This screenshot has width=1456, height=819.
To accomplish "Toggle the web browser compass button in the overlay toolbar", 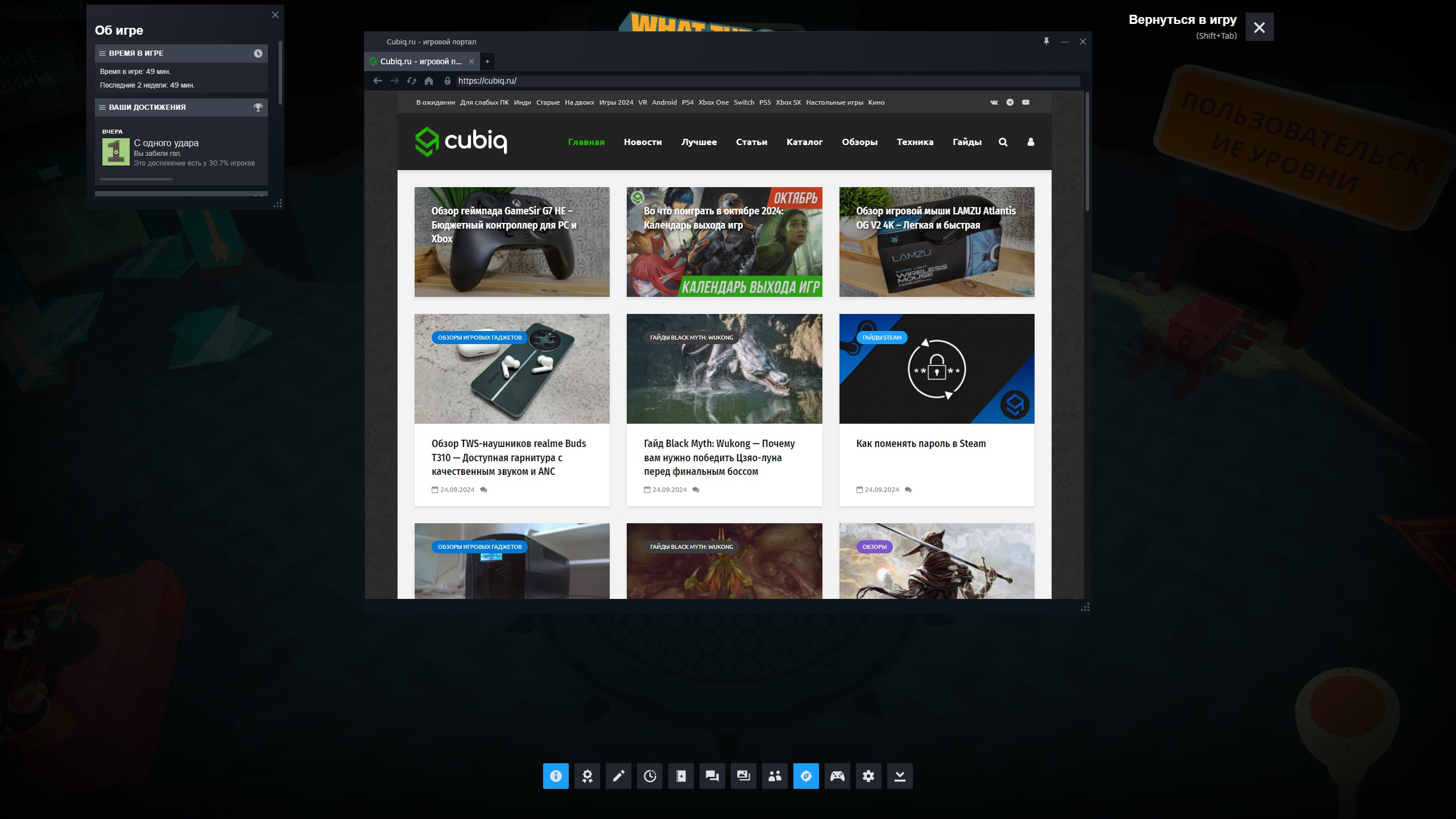I will tap(806, 776).
